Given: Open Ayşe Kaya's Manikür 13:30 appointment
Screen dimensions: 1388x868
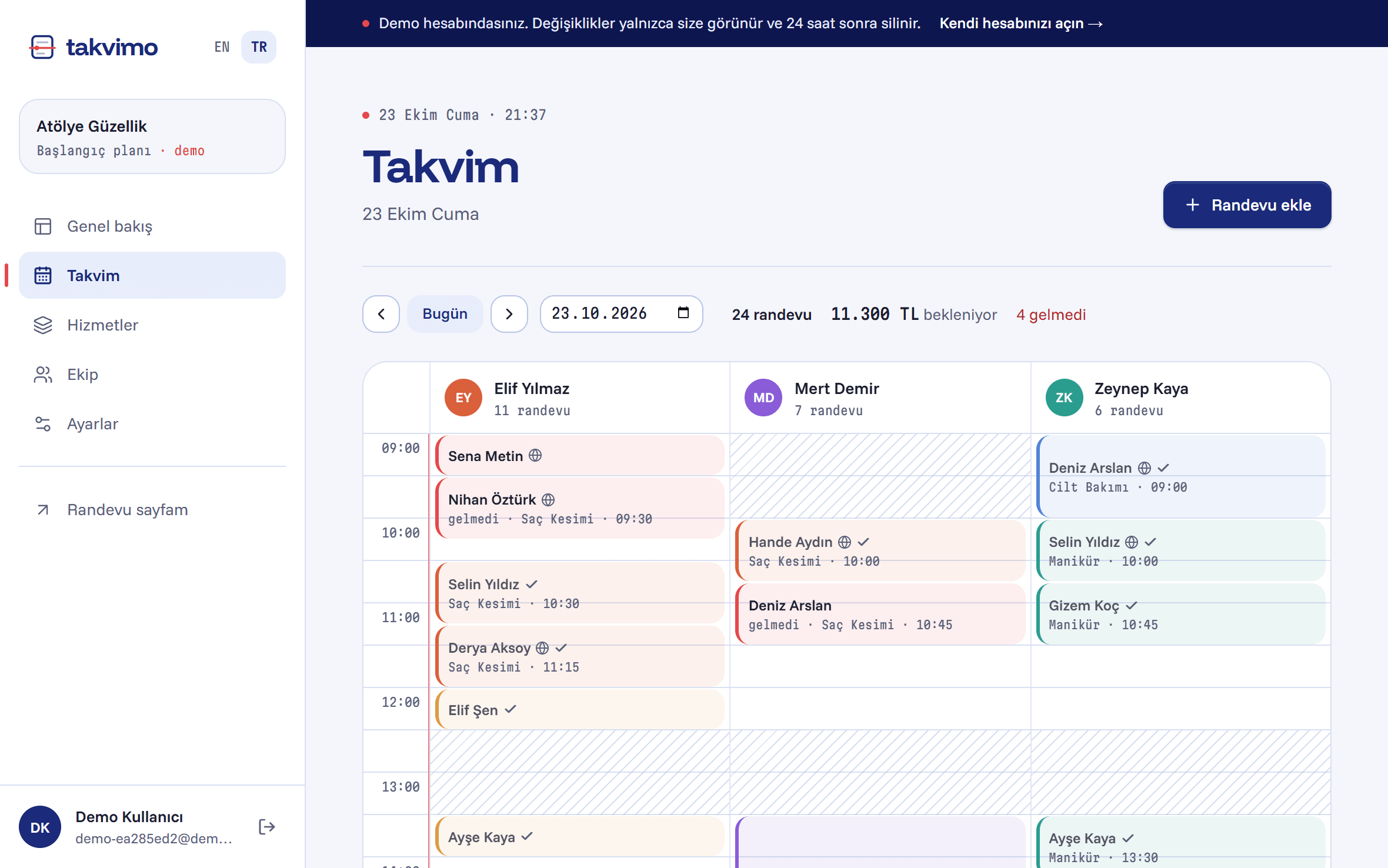Looking at the screenshot, I should pyautogui.click(x=1181, y=842).
